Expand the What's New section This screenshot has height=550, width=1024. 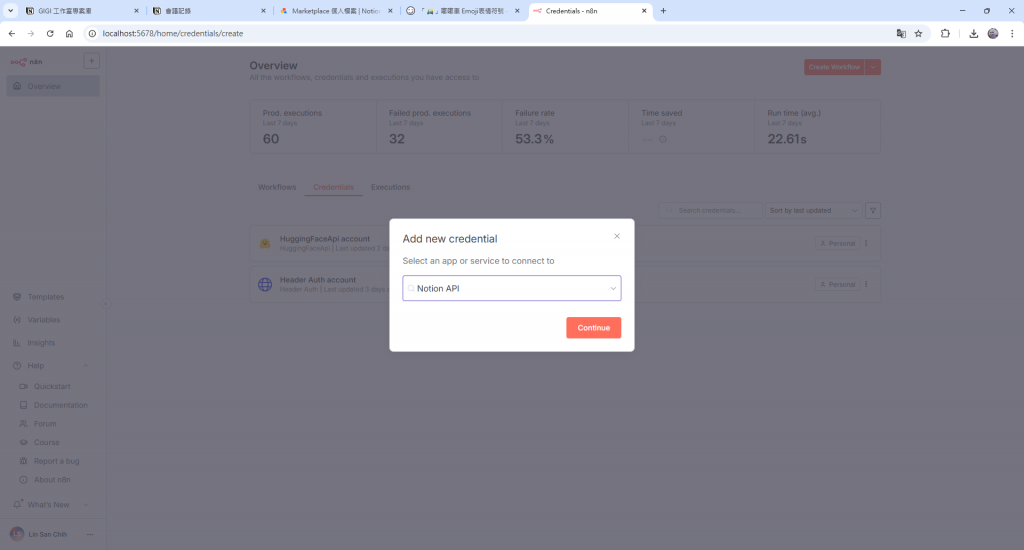(86, 505)
